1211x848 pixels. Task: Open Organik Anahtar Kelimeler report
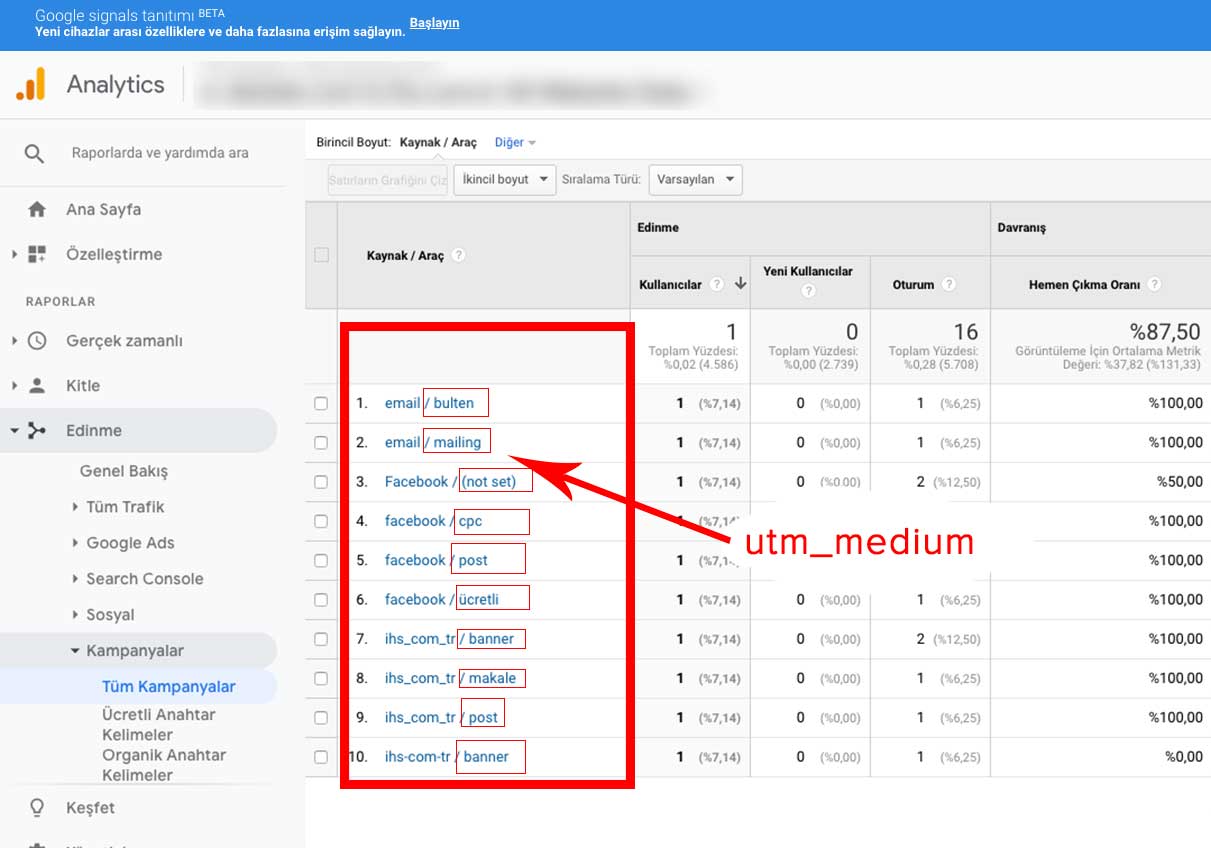(x=164, y=765)
